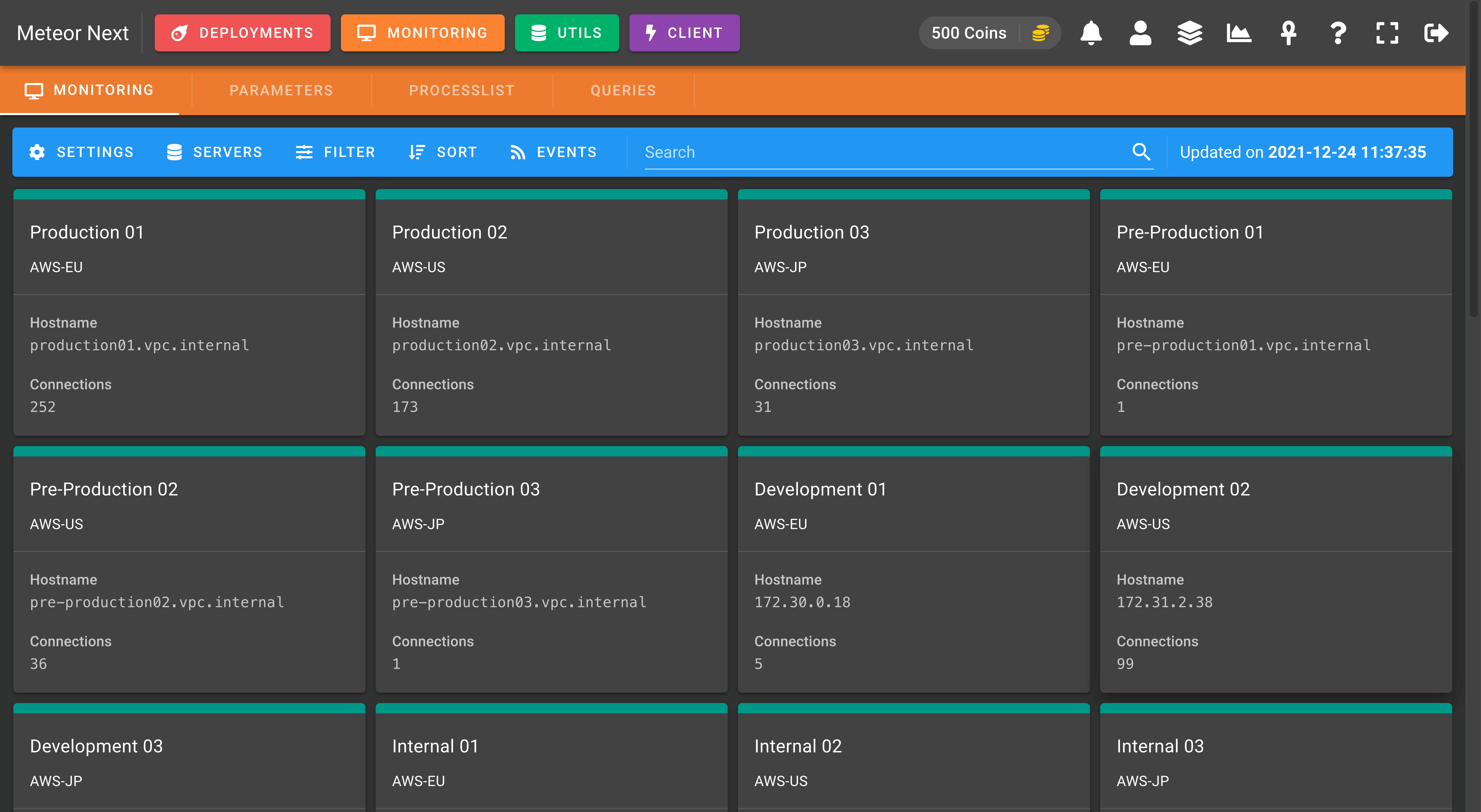Click the search magnifier icon

tap(1141, 152)
